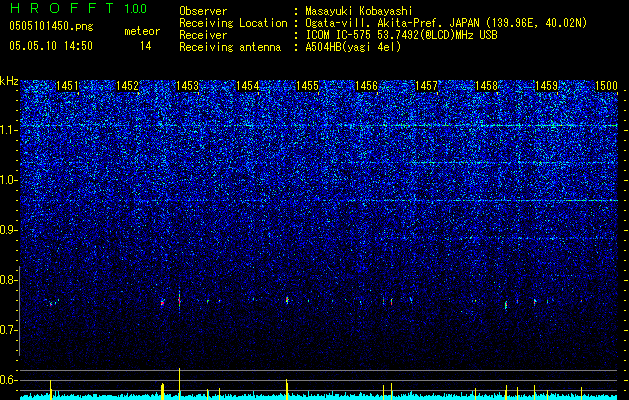The width and height of the screenshot is (629, 400).
Task: Click the Receiving Location value Ogata-vill. Akita-Pref.
Action: 445,23
